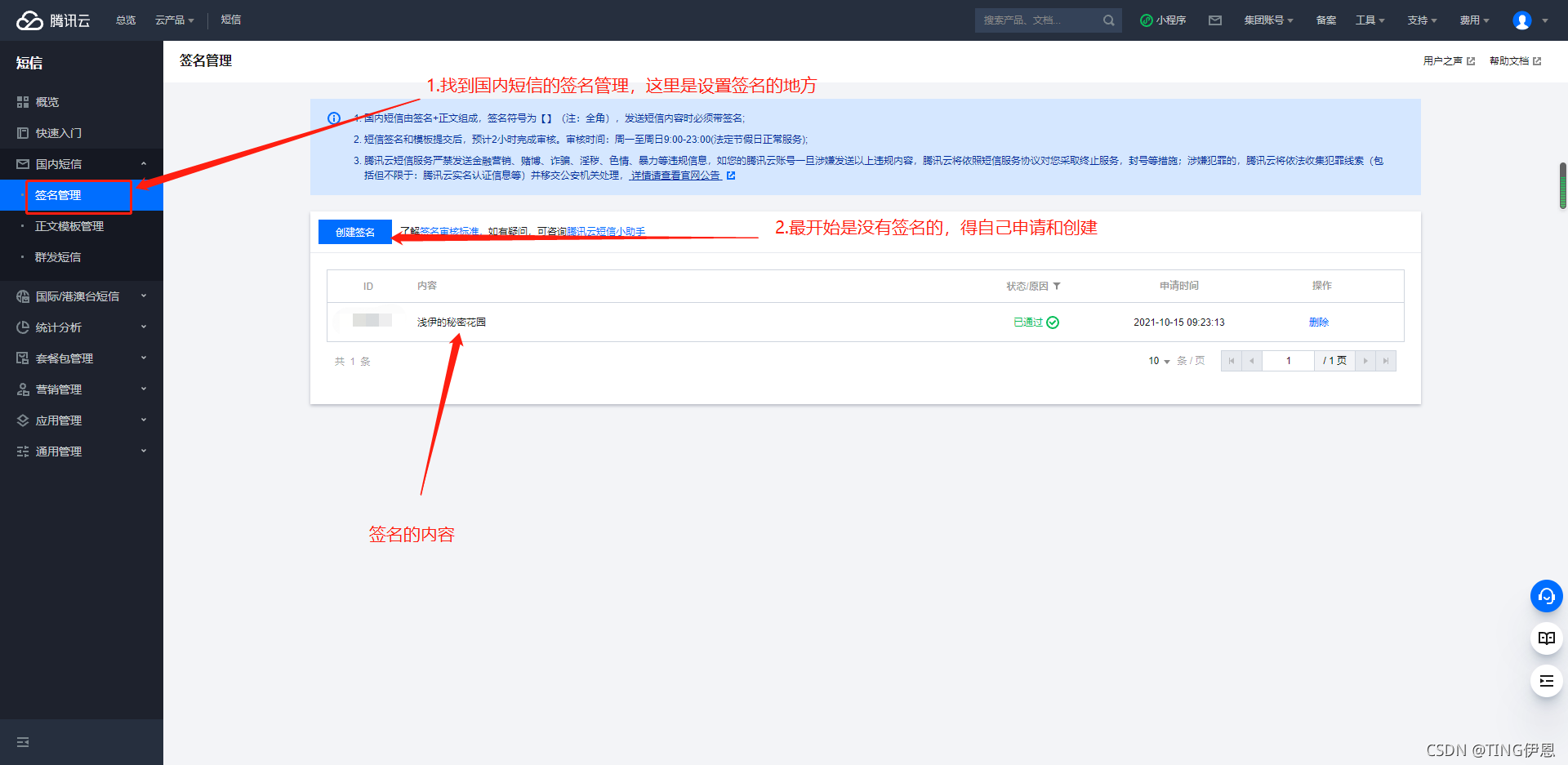Open 短信 in the top bar
Viewport: 1568px width, 765px height.
(x=231, y=20)
